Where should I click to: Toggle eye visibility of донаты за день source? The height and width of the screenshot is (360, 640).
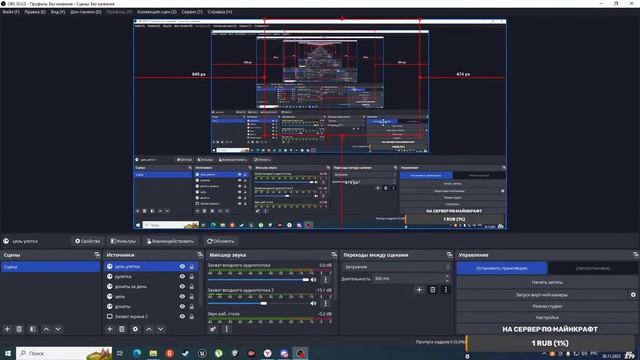point(182,287)
